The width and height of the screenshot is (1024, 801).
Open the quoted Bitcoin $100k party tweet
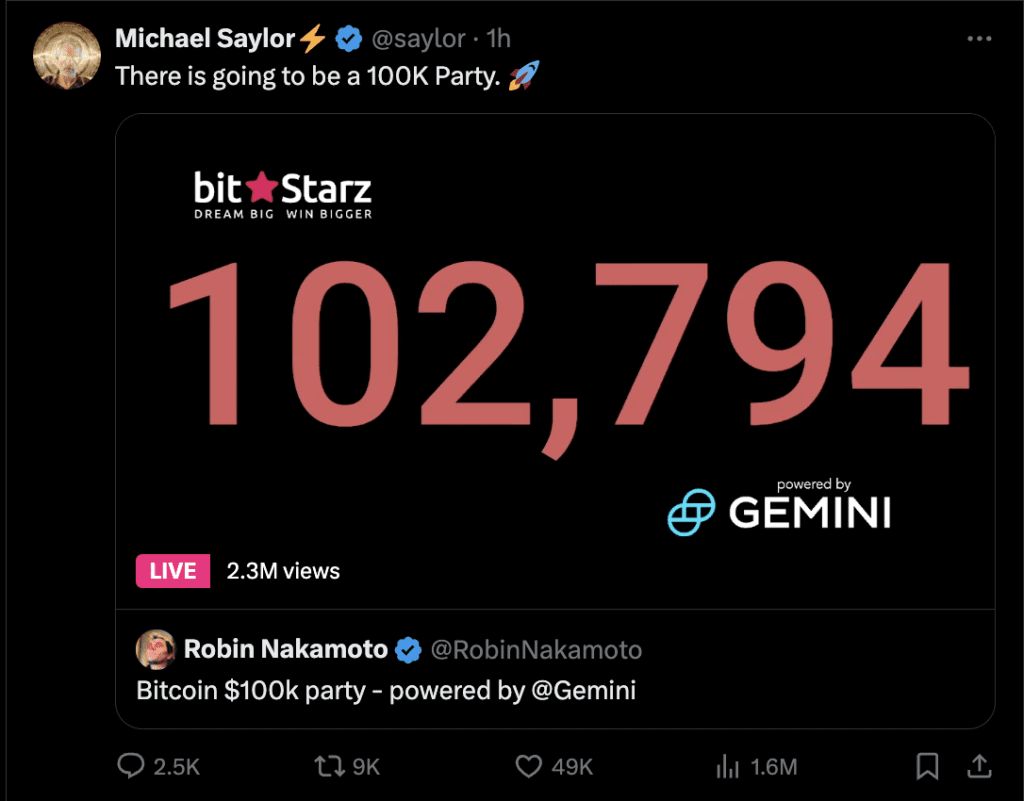click(385, 690)
